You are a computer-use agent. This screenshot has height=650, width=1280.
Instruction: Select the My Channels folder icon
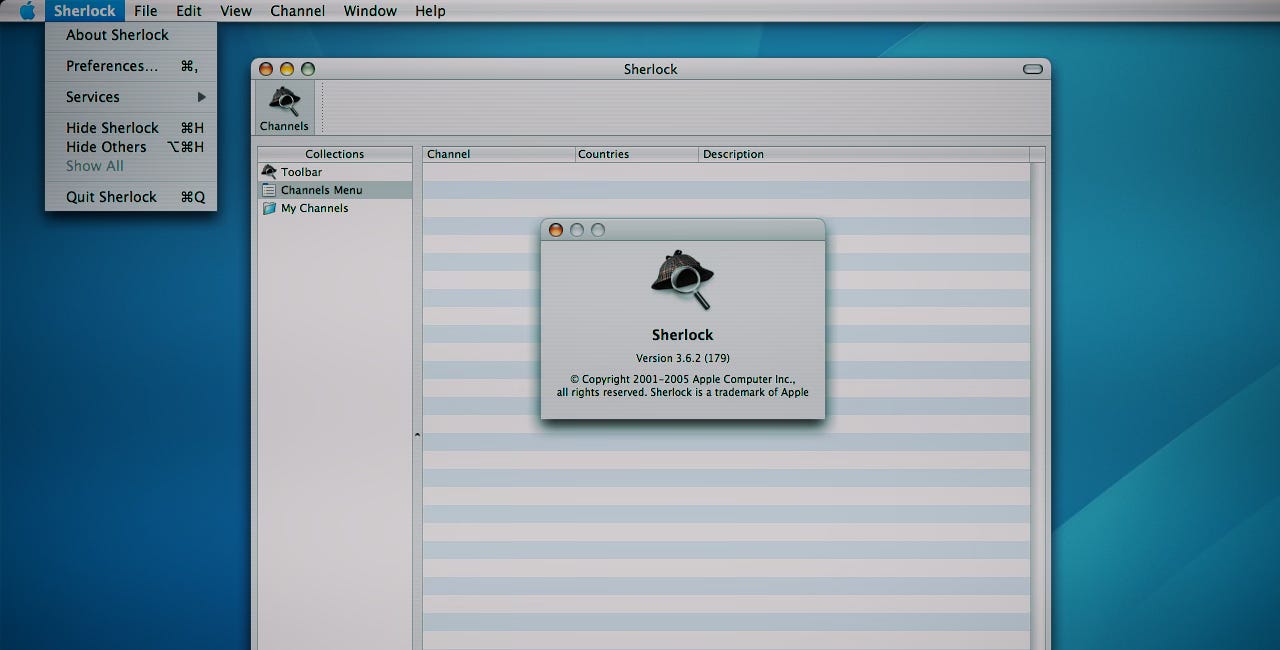point(268,208)
